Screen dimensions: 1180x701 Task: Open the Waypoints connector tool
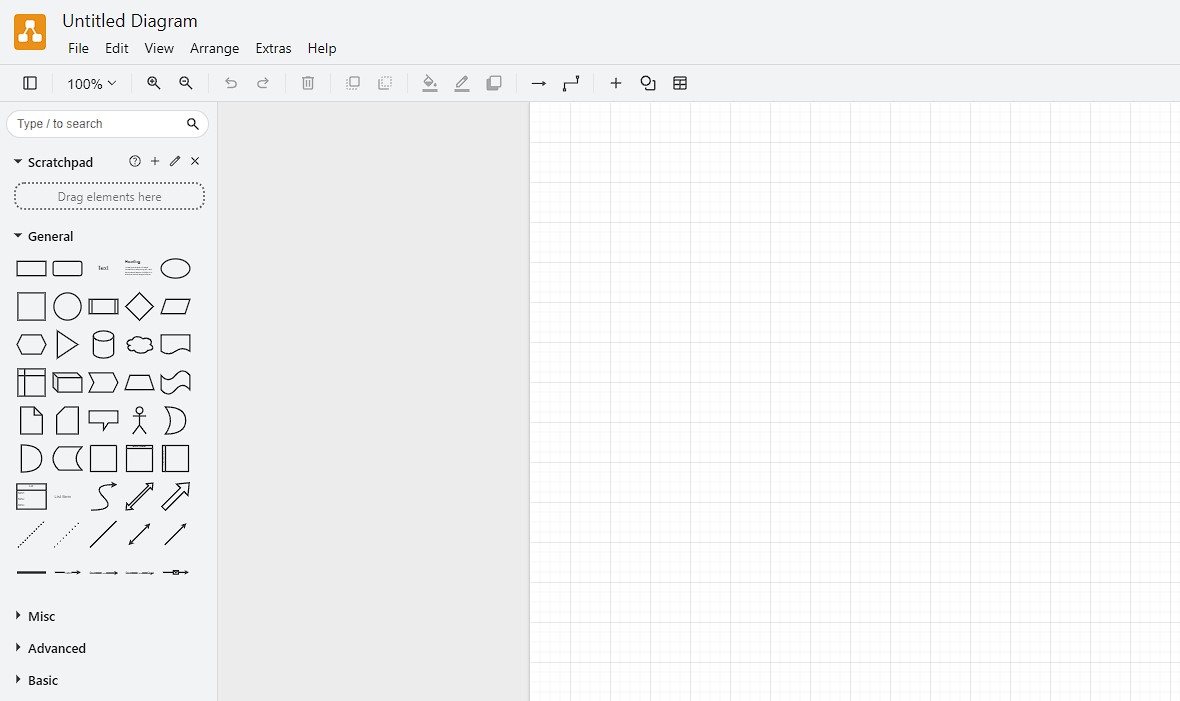point(571,84)
